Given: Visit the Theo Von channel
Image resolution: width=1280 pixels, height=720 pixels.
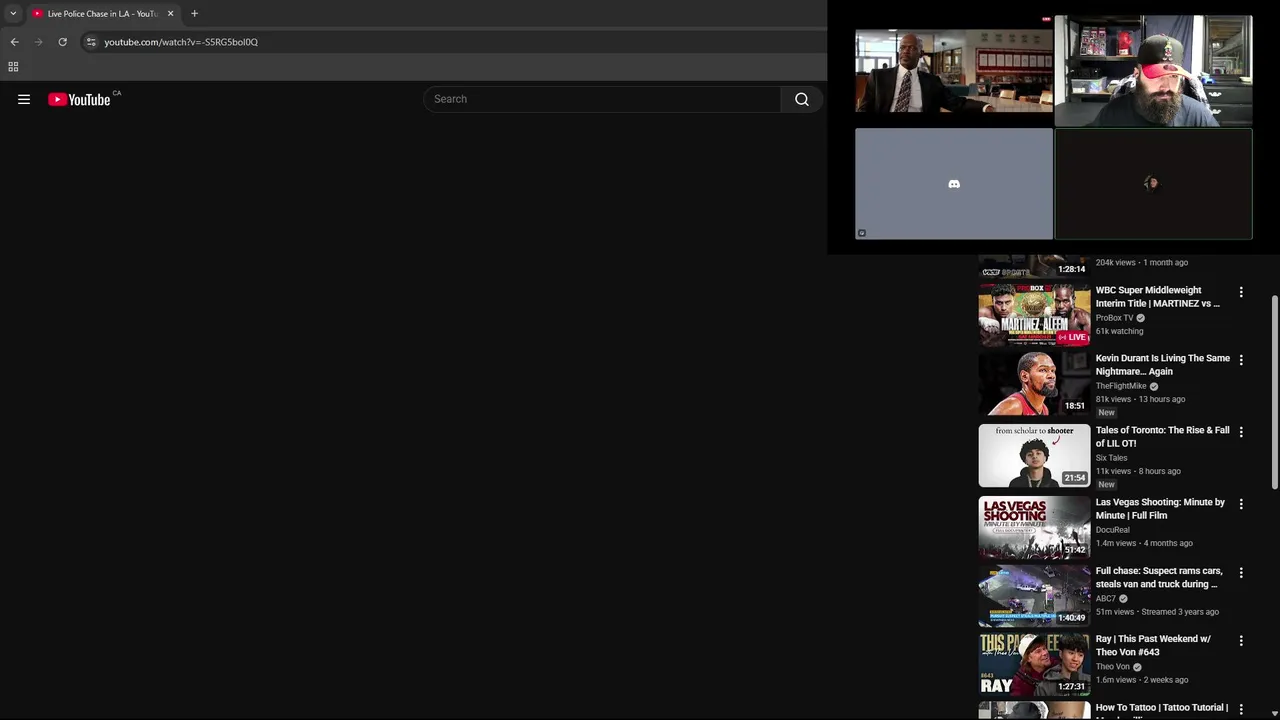Looking at the screenshot, I should [x=1112, y=667].
